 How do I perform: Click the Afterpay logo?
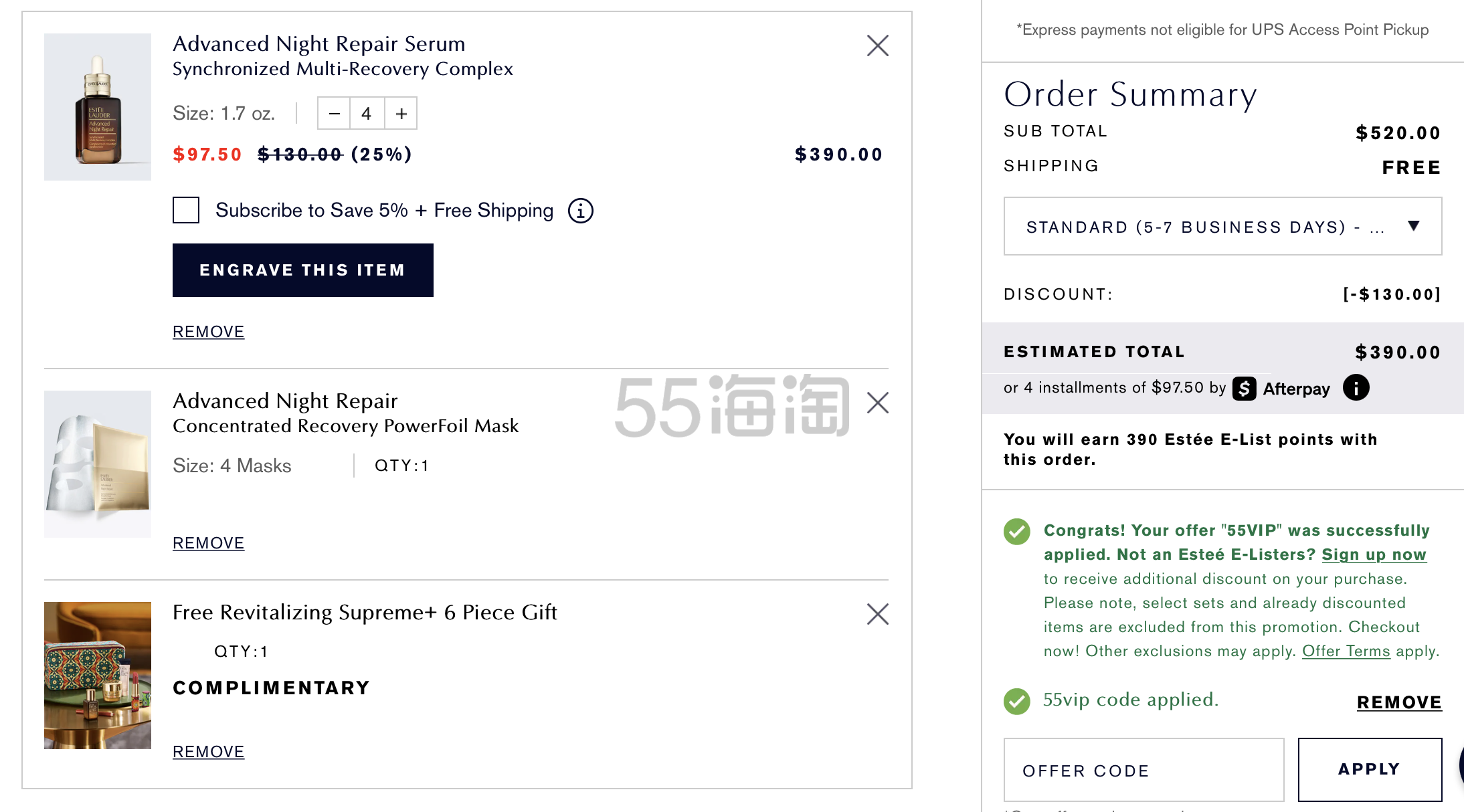[x=1281, y=389]
